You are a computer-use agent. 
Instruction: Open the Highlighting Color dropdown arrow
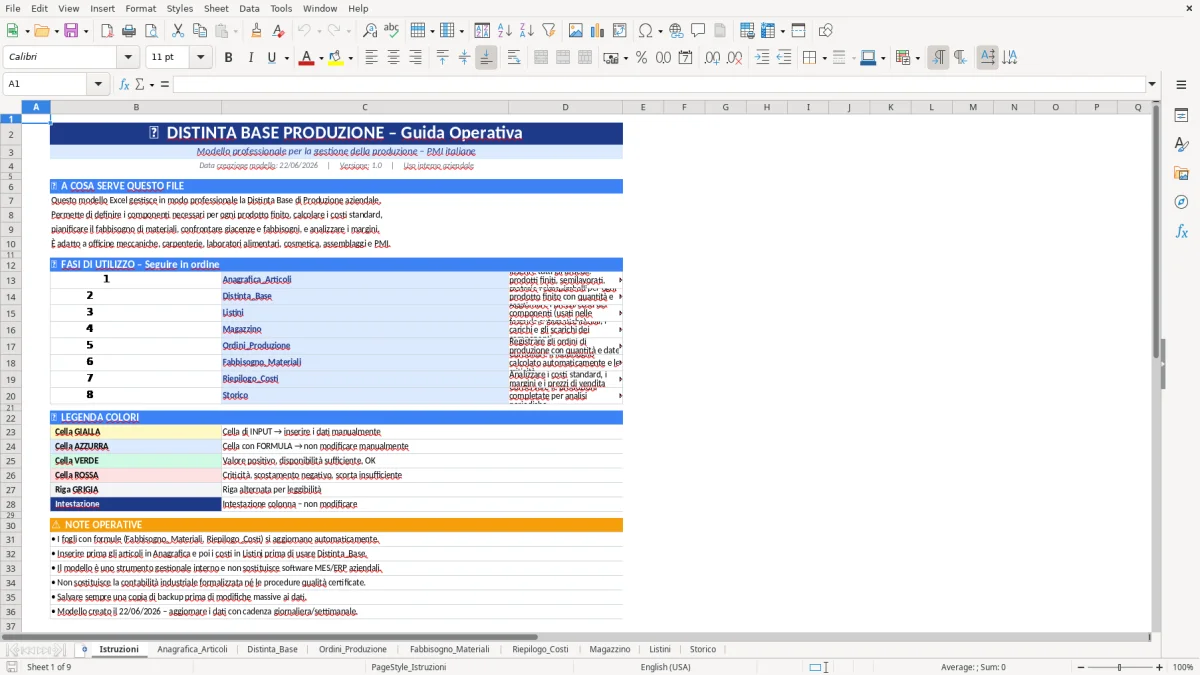[x=350, y=58]
